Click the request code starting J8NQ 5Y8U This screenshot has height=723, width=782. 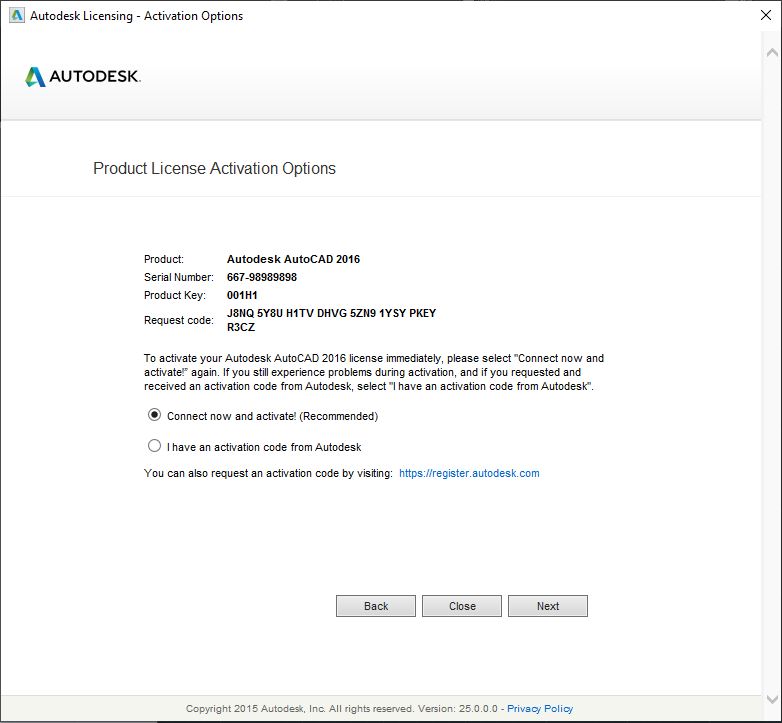tap(331, 320)
